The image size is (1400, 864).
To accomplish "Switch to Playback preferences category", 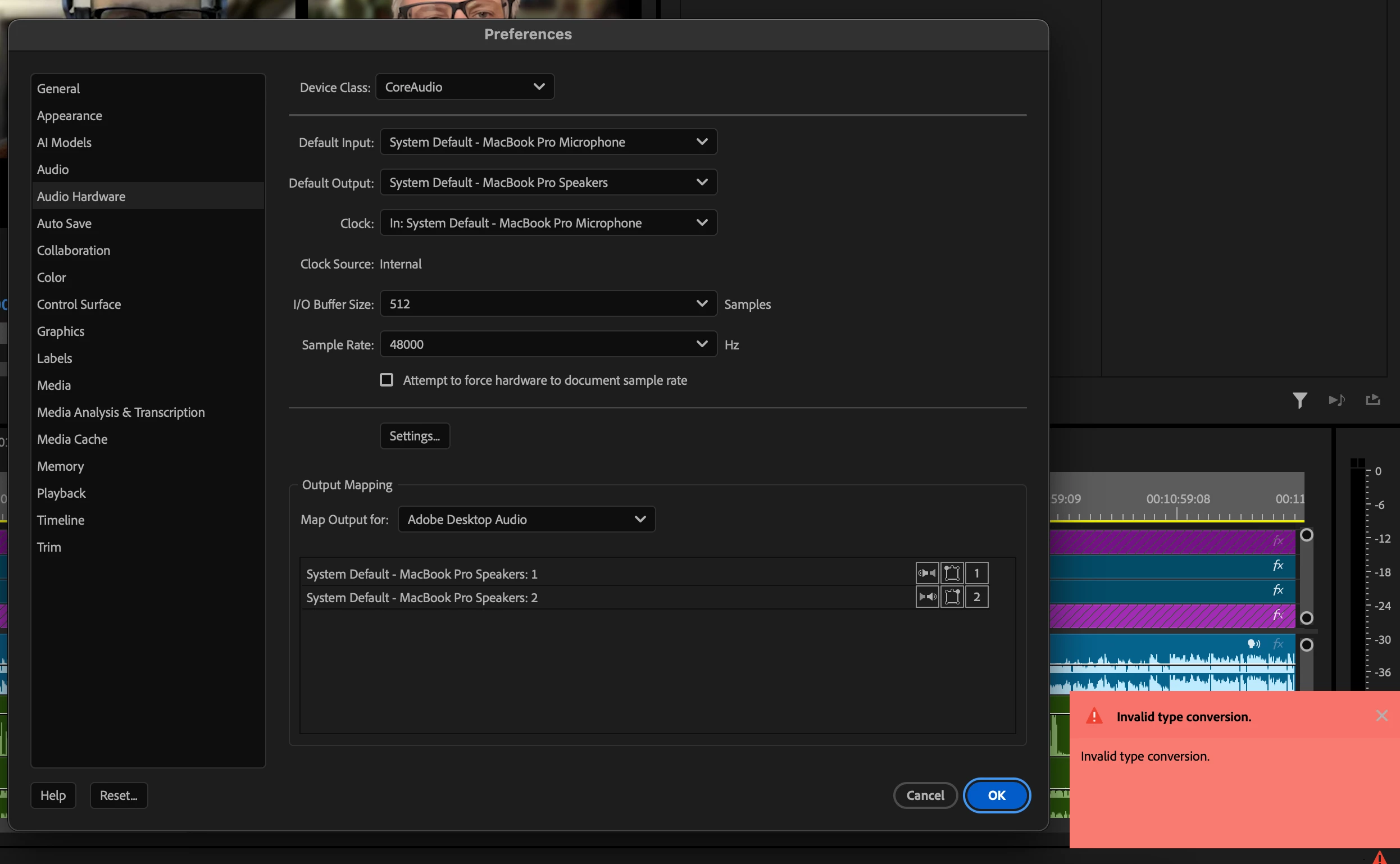I will coord(61,493).
